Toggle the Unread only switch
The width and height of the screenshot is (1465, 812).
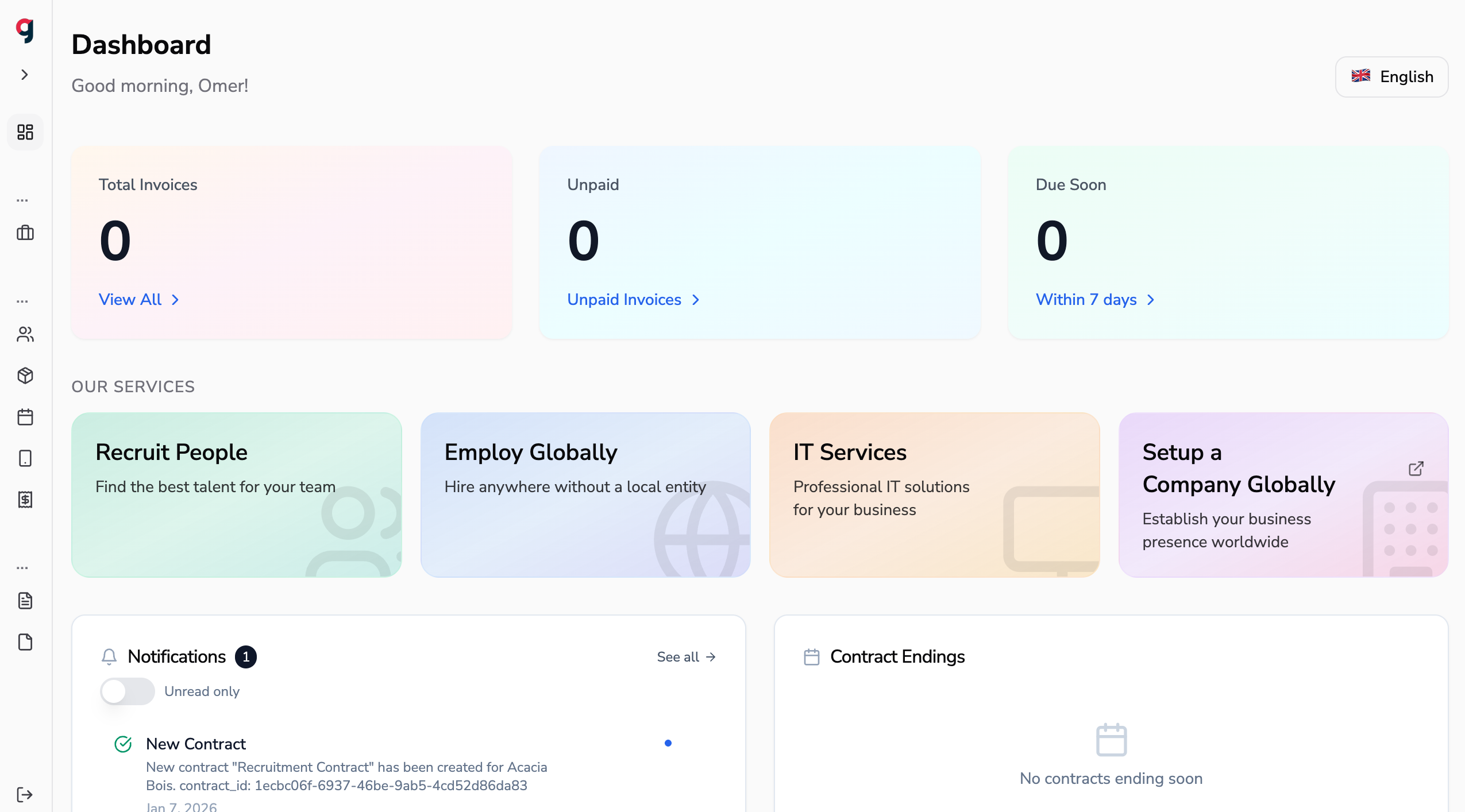point(128,691)
